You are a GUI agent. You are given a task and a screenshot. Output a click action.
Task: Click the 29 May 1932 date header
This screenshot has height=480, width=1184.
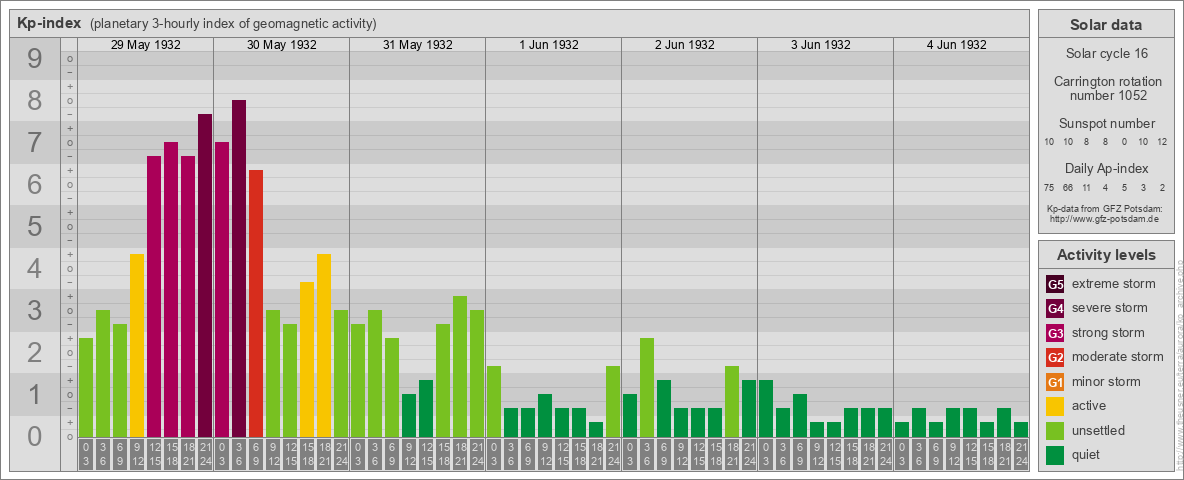[146, 45]
